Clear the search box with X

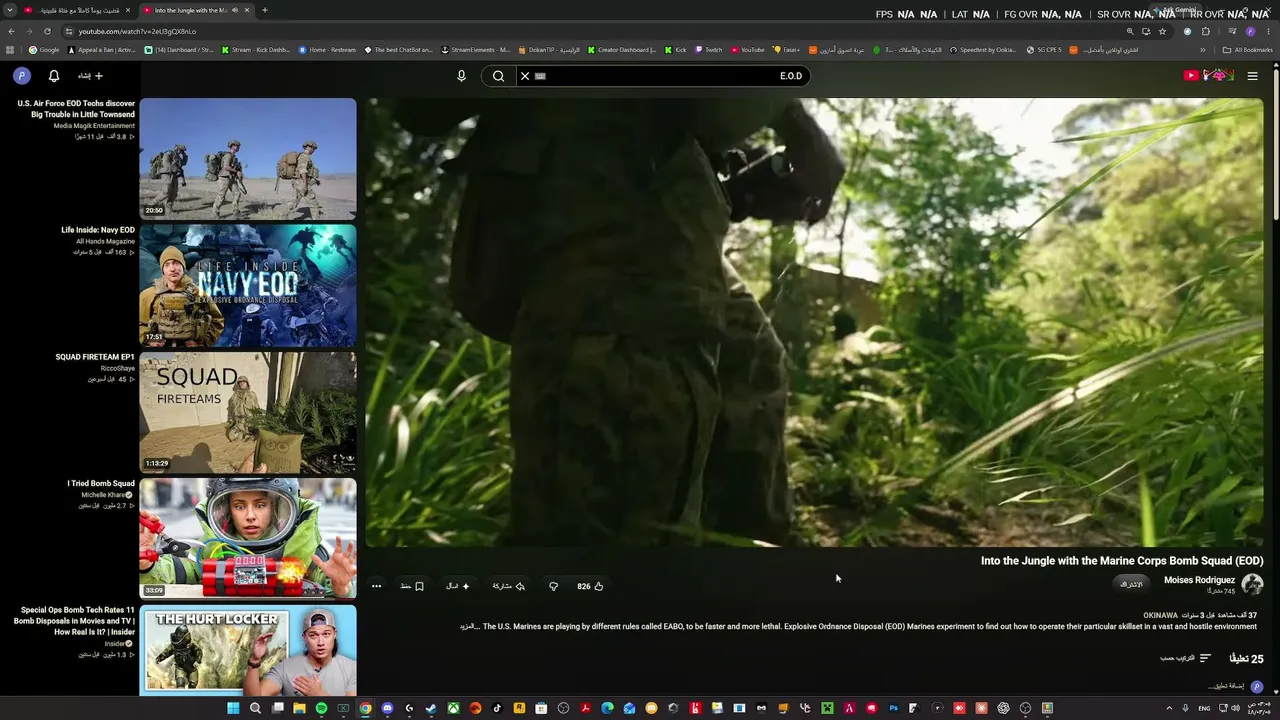coord(524,76)
